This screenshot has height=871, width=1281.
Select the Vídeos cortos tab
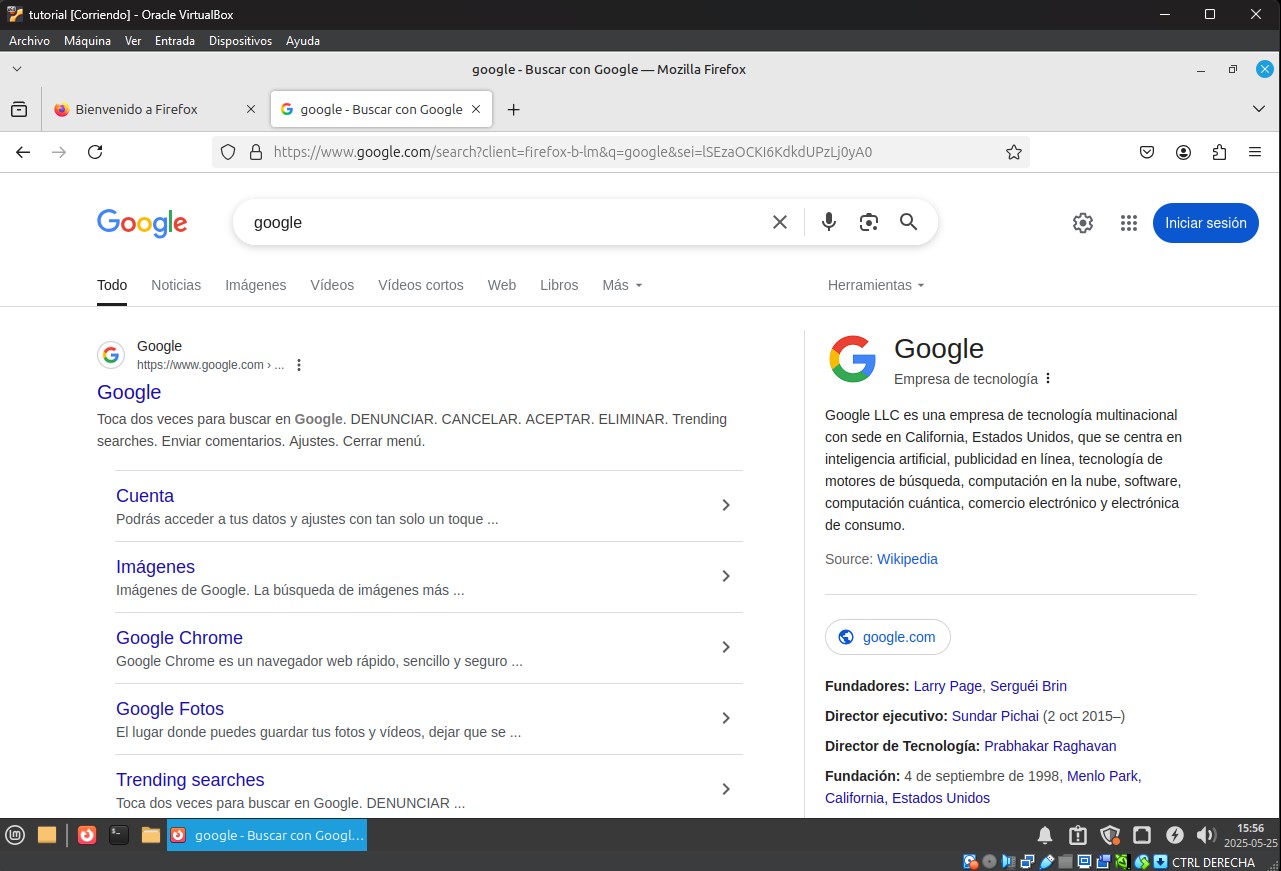(x=421, y=285)
